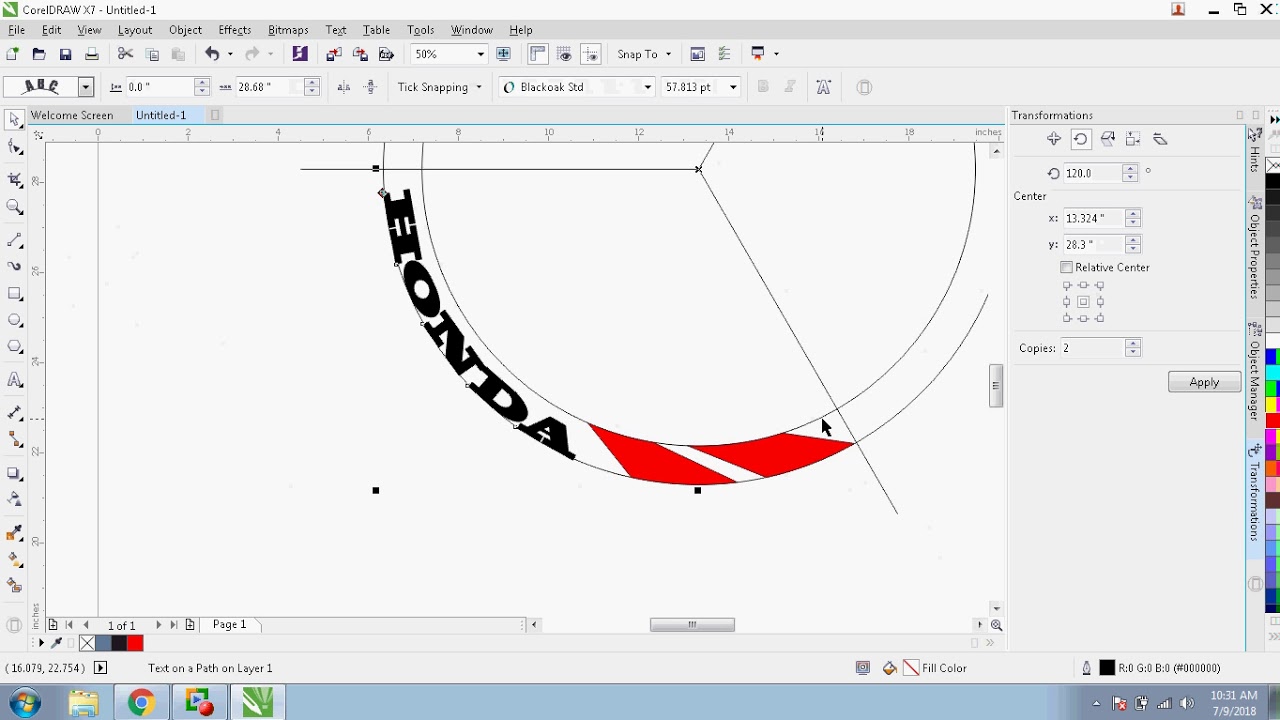Screen dimensions: 1280x720
Task: Click the rotation angle input field
Action: [x=1093, y=173]
